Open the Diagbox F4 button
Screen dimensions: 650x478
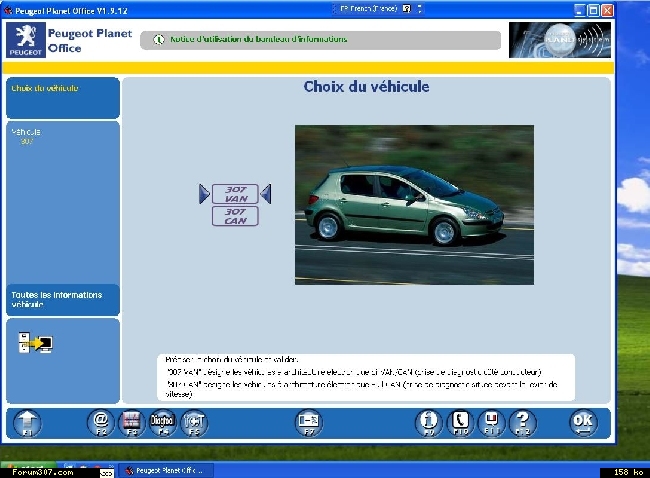point(162,423)
